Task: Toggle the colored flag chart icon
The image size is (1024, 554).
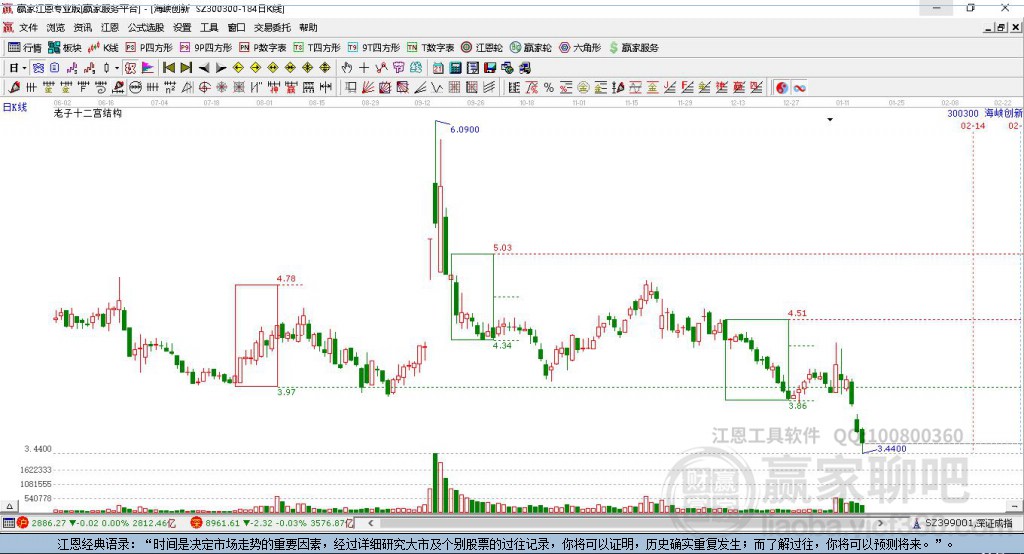Action: 148,68
